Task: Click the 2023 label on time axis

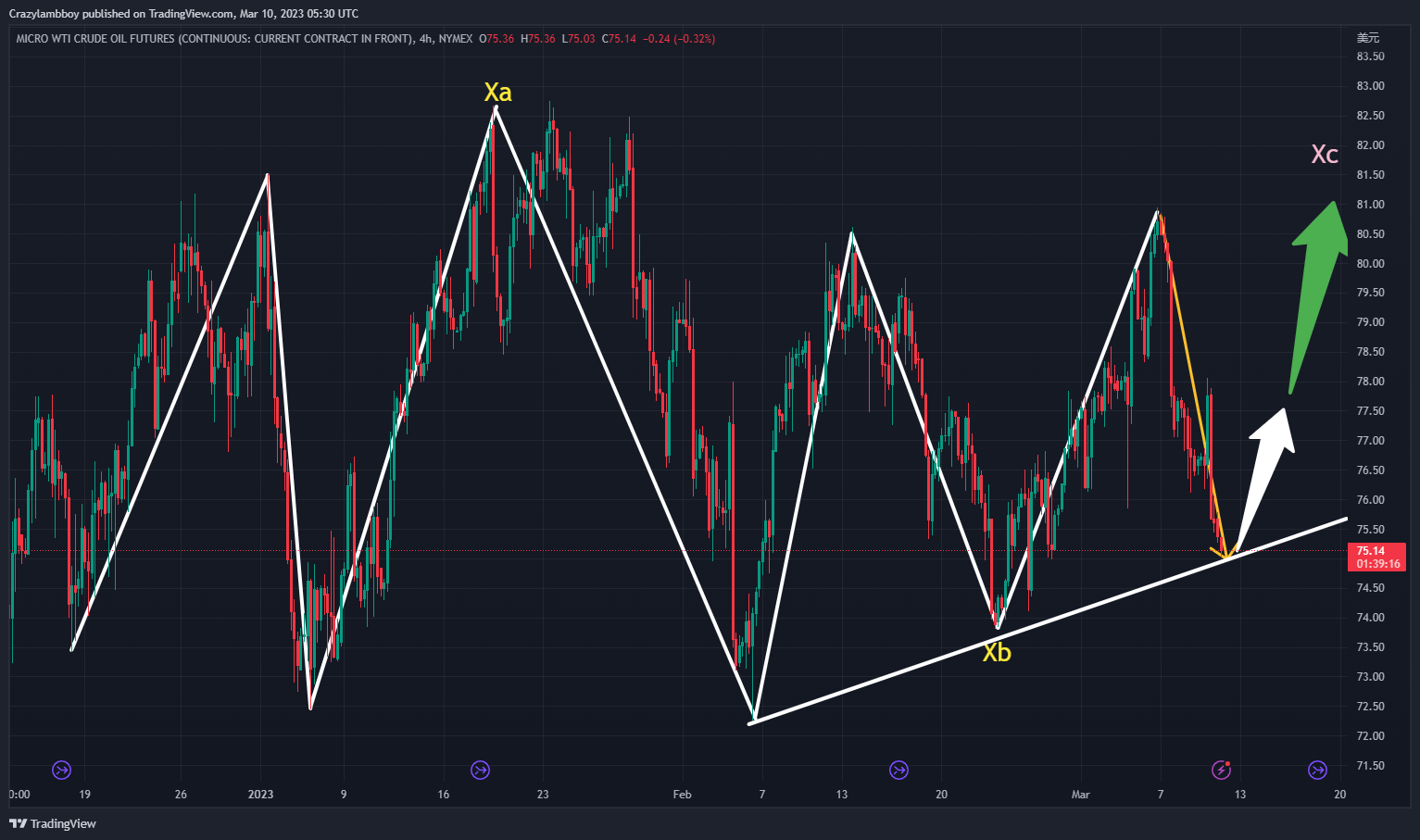Action: coord(261,795)
